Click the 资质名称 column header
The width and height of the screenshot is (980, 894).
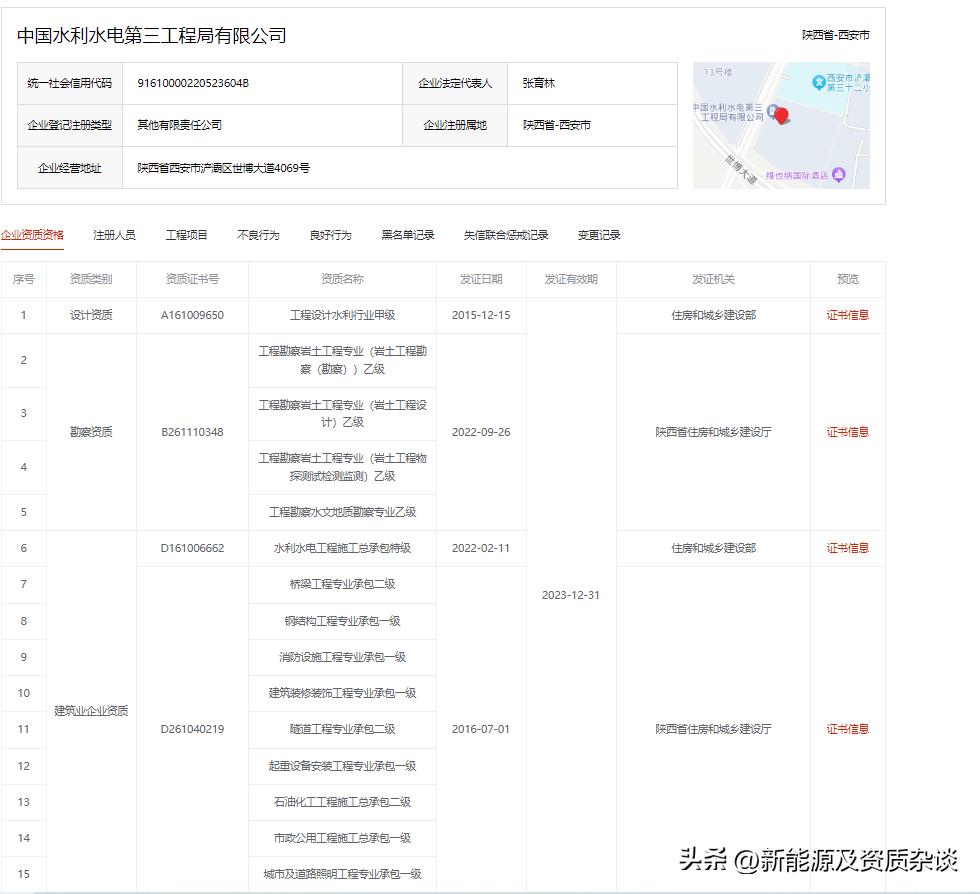click(x=342, y=279)
